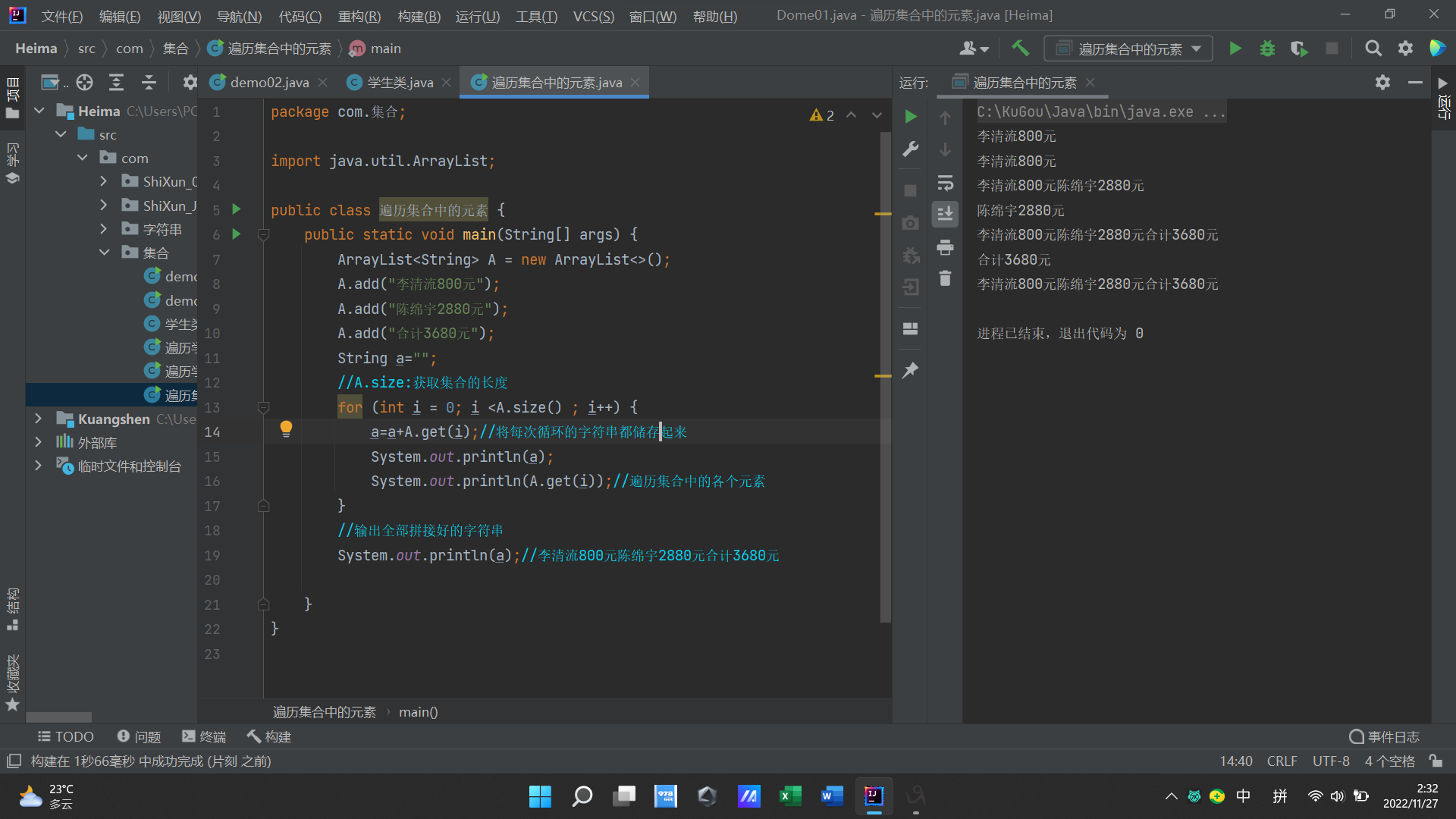The width and height of the screenshot is (1456, 819).
Task: Open the run configuration dropdown
Action: coord(1128,49)
